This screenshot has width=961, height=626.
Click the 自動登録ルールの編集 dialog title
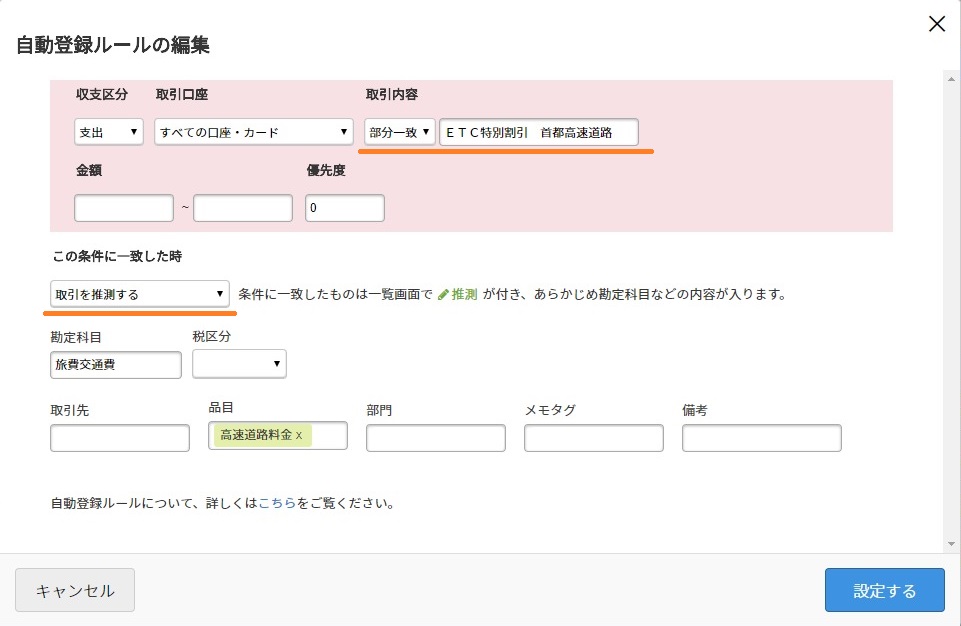[113, 45]
